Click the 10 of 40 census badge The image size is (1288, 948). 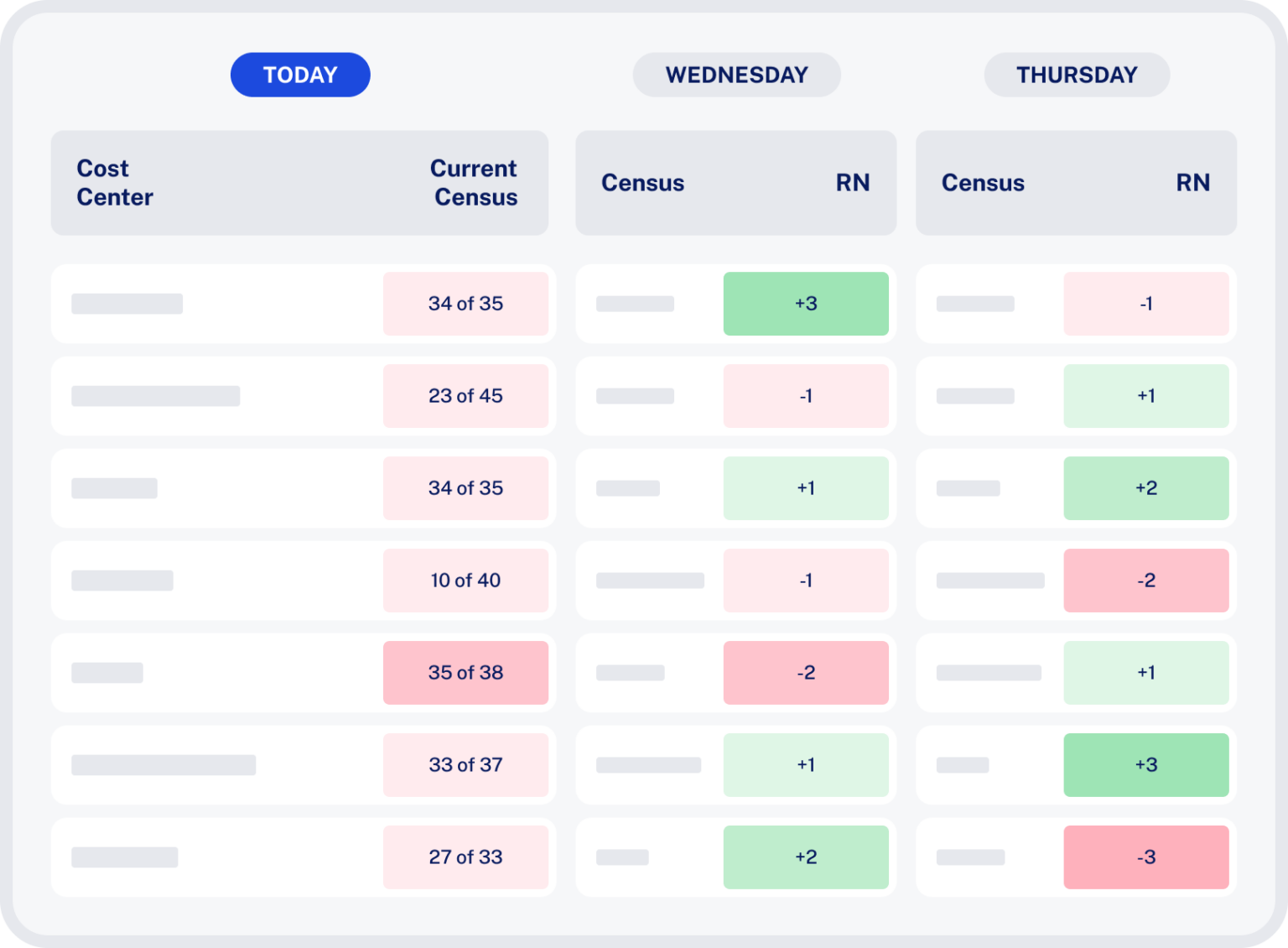(466, 580)
